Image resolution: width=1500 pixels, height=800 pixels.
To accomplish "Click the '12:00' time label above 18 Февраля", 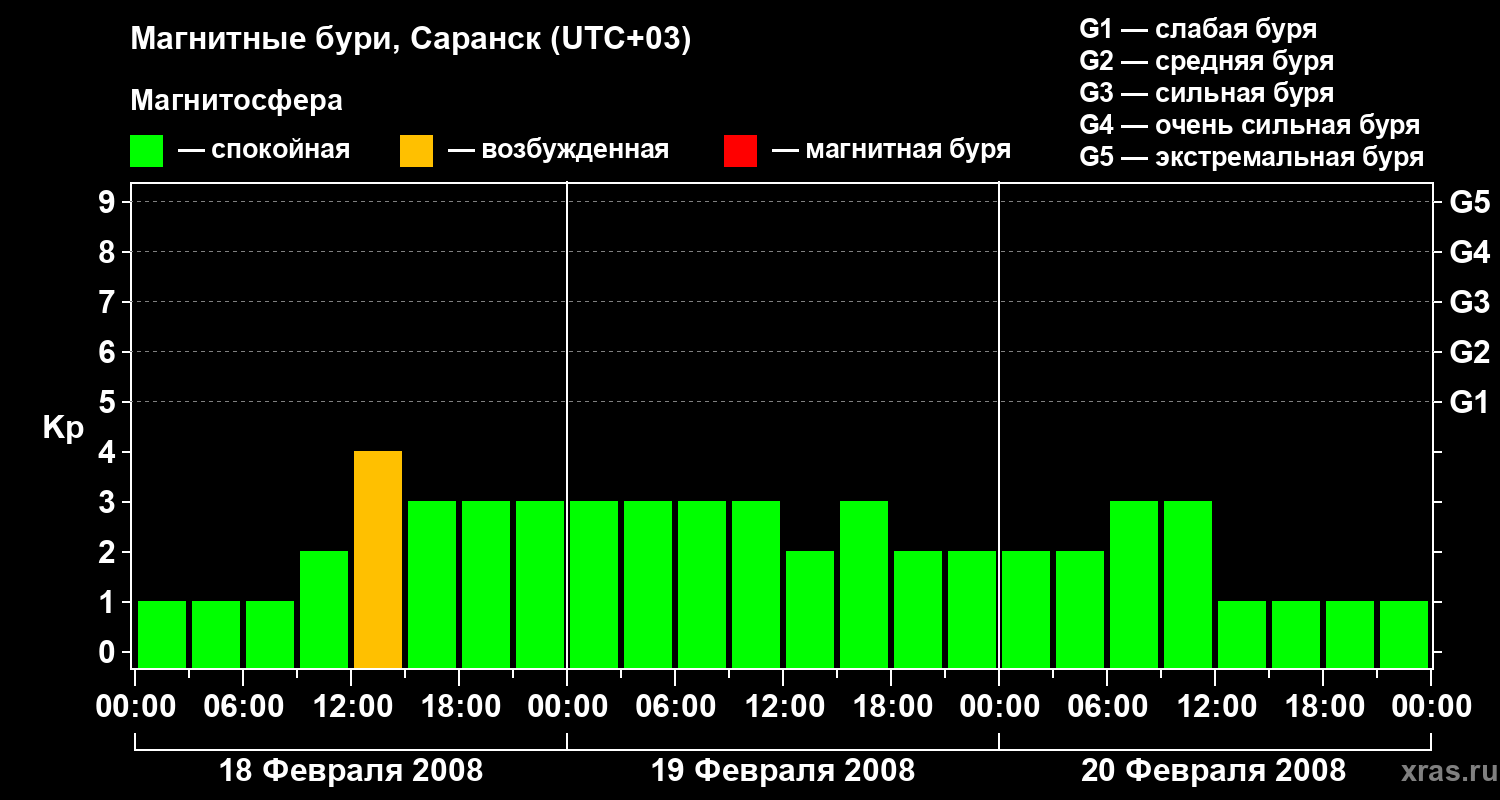I will click(x=351, y=707).
